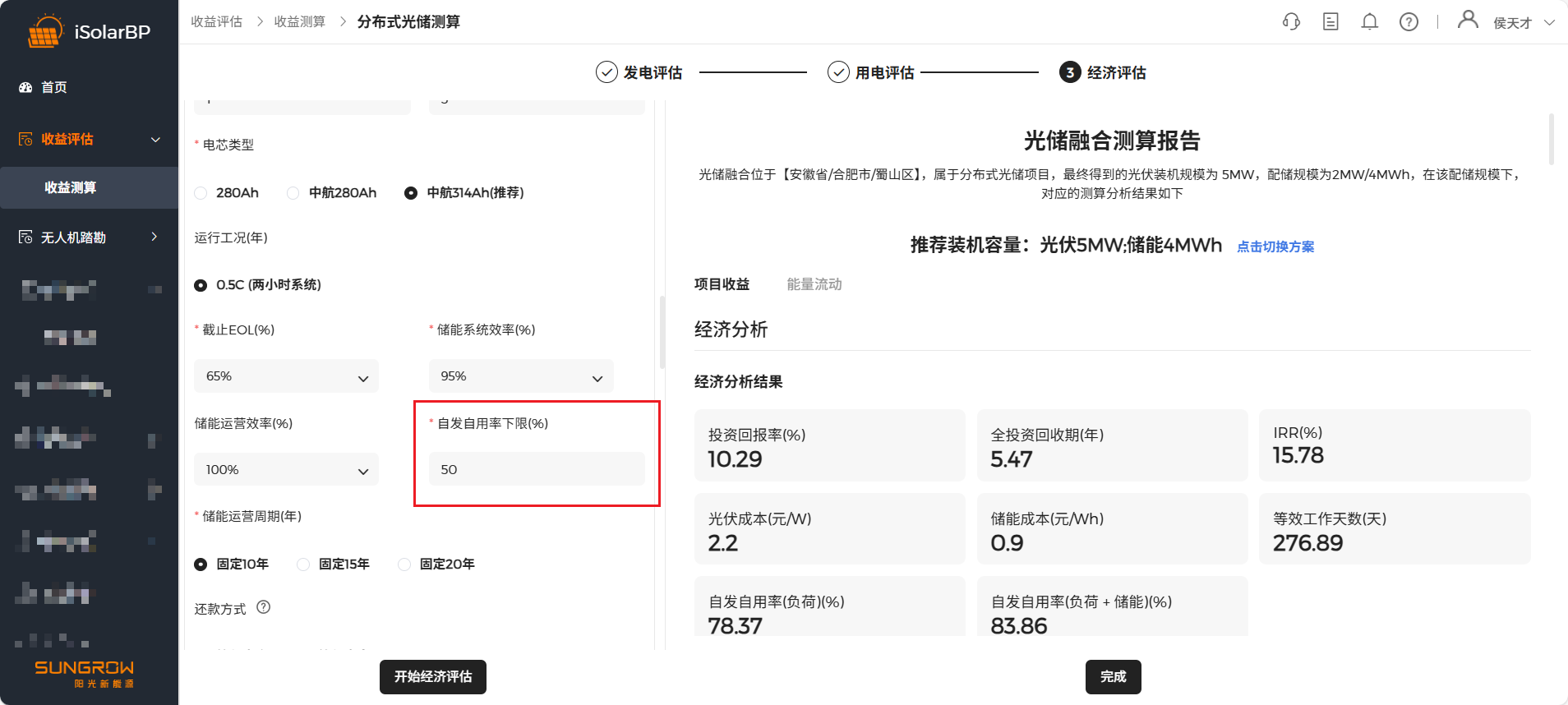Open the 截止EOL 65% dropdown
The height and width of the screenshot is (705, 1568).
pos(286,376)
